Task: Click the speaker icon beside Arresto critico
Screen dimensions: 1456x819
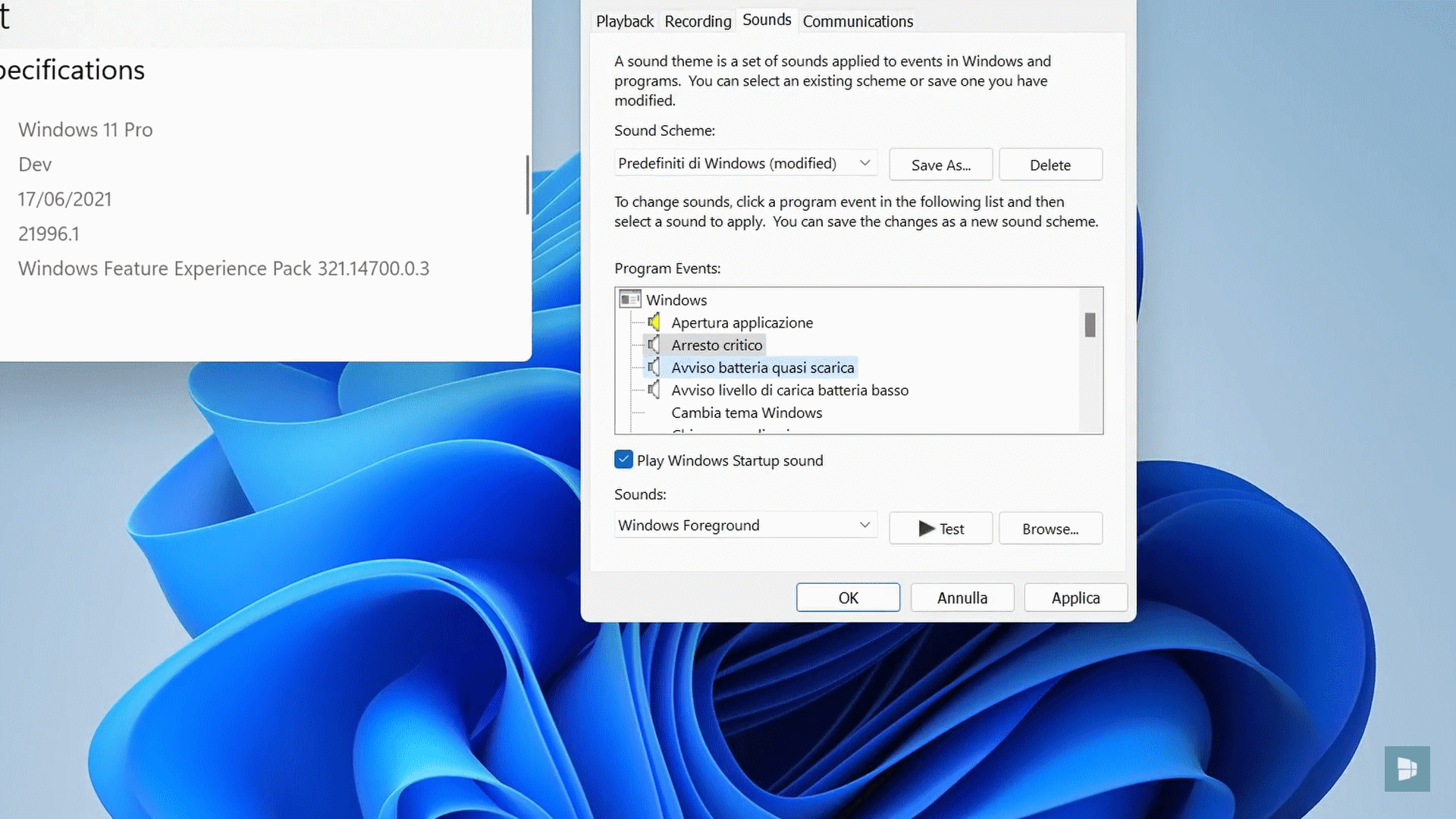Action: (654, 345)
